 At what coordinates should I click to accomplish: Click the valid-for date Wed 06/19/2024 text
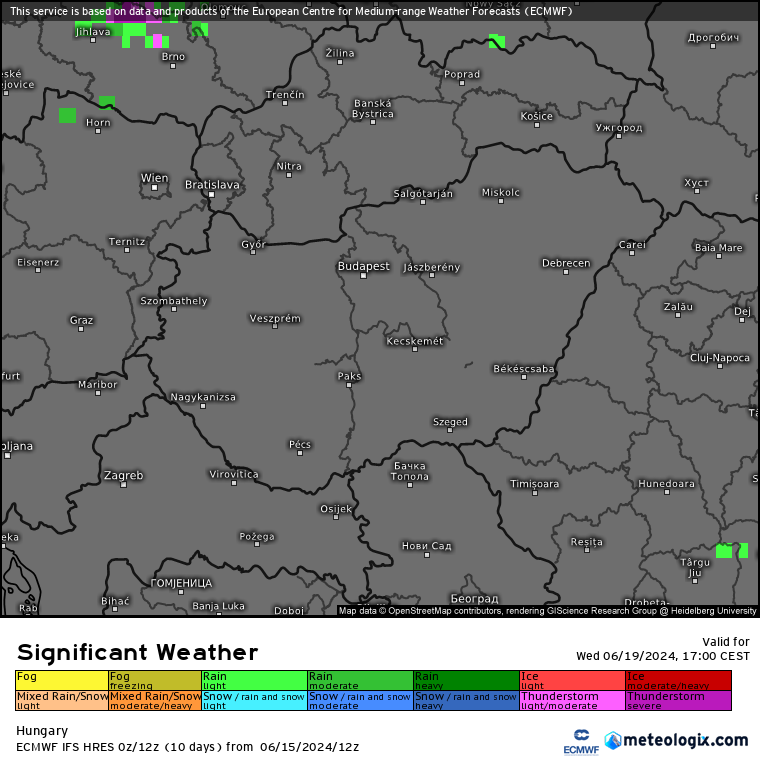pyautogui.click(x=662, y=656)
